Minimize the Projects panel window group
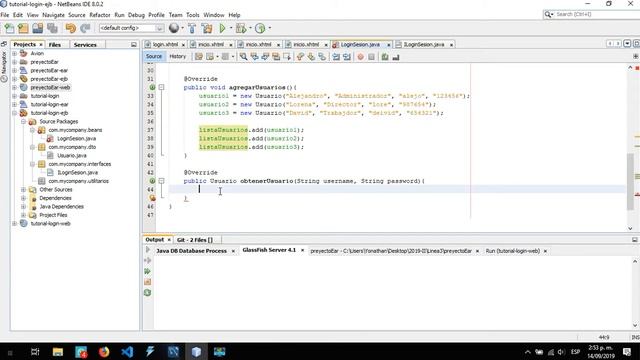The height and width of the screenshot is (360, 640). click(134, 44)
